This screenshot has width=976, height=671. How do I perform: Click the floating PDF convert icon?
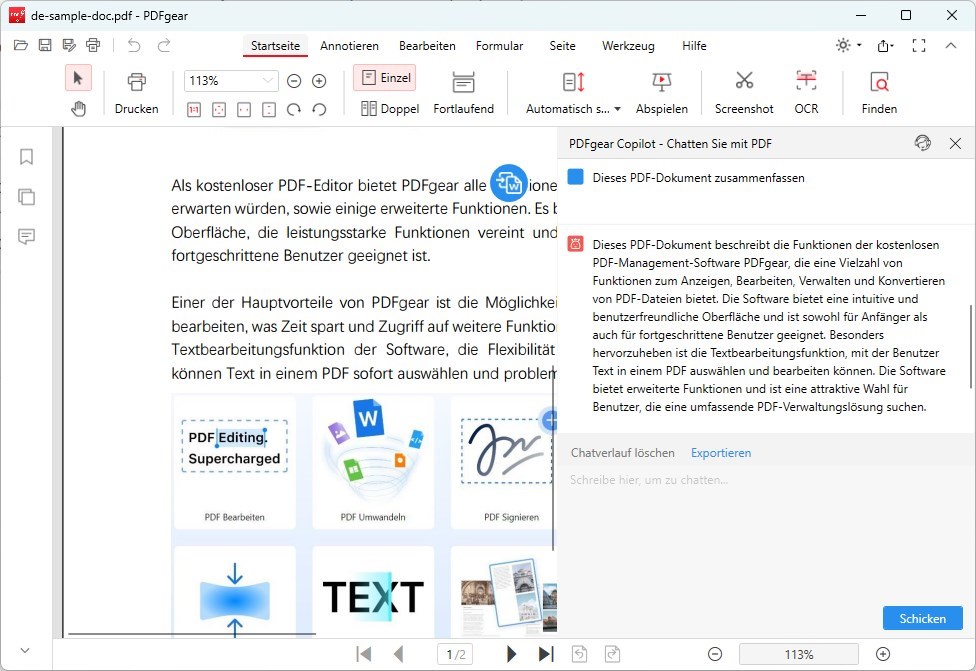pos(509,183)
